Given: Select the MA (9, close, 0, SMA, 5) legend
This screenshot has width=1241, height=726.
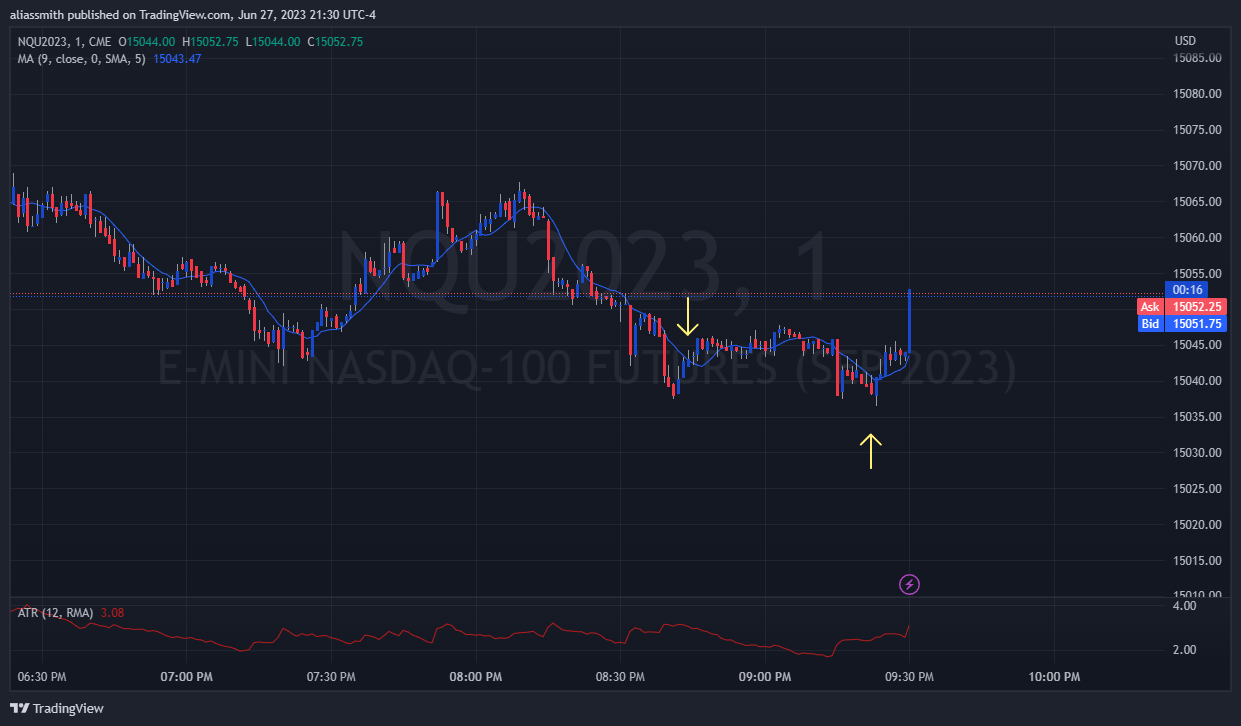Looking at the screenshot, I should [x=82, y=59].
